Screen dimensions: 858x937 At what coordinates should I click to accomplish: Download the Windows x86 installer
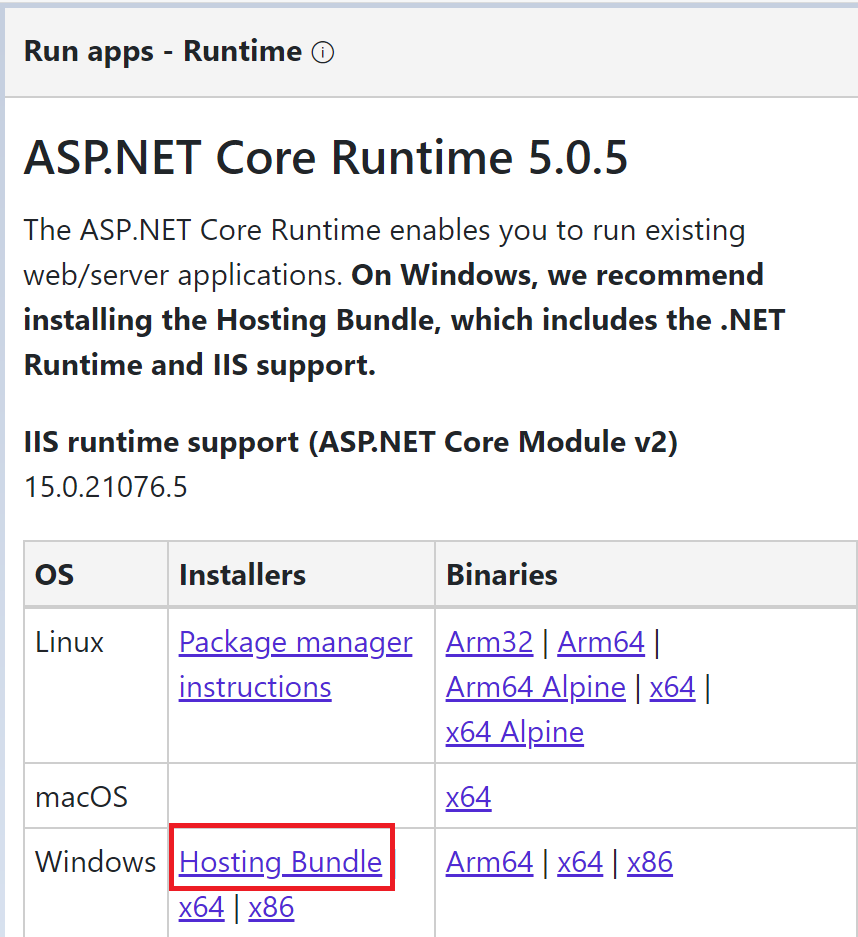pyautogui.click(x=271, y=907)
